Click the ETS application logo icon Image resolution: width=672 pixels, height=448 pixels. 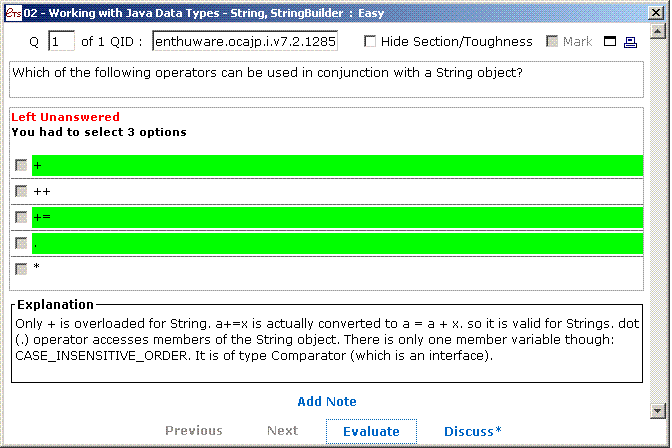pyautogui.click(x=13, y=13)
